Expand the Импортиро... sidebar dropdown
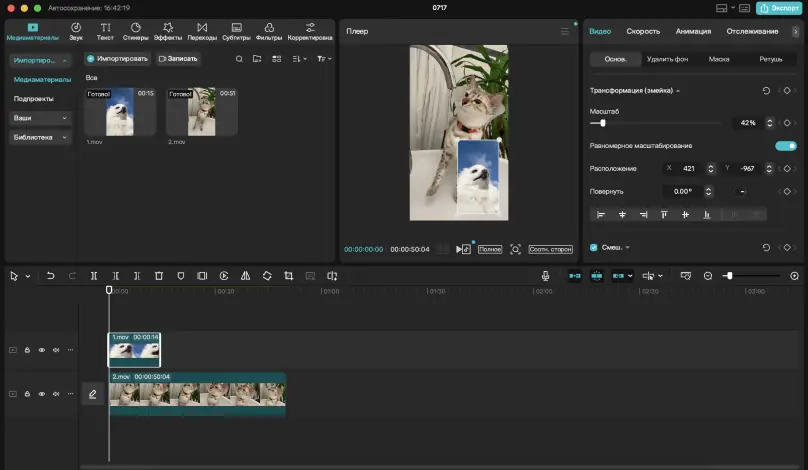Image resolution: width=808 pixels, height=470 pixels. [x=40, y=60]
